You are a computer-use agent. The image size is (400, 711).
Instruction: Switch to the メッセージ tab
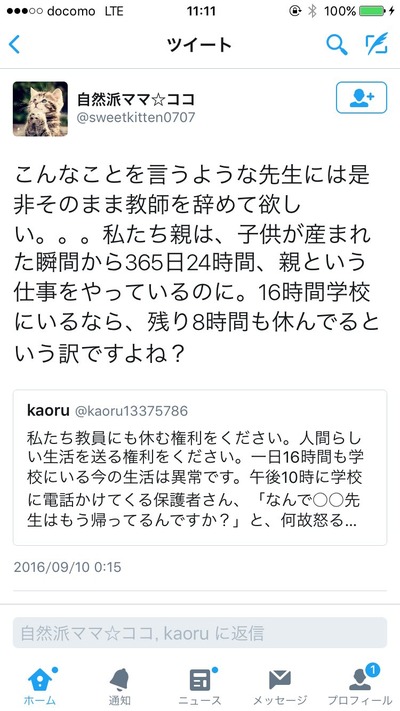point(280,684)
